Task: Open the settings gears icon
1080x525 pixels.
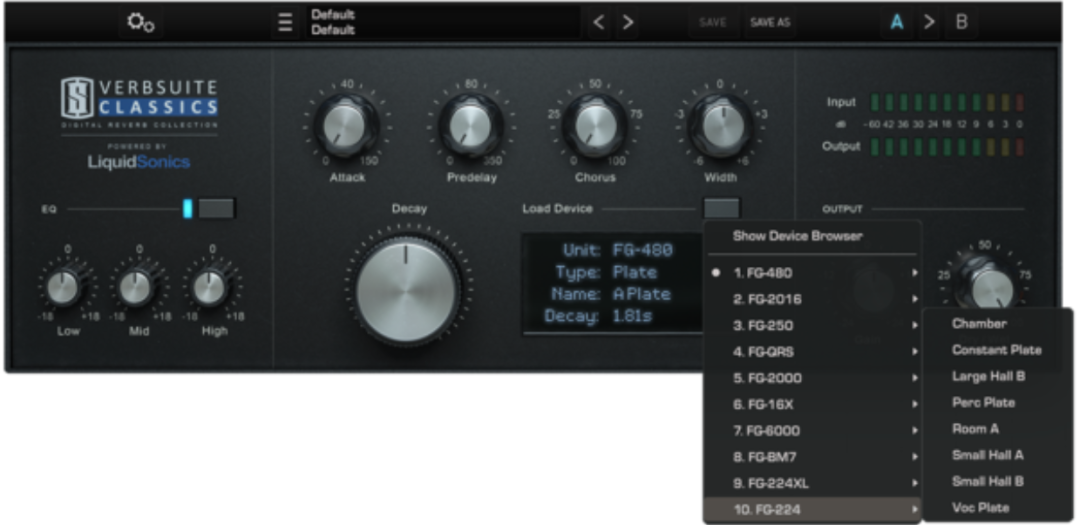Action: 141,23
